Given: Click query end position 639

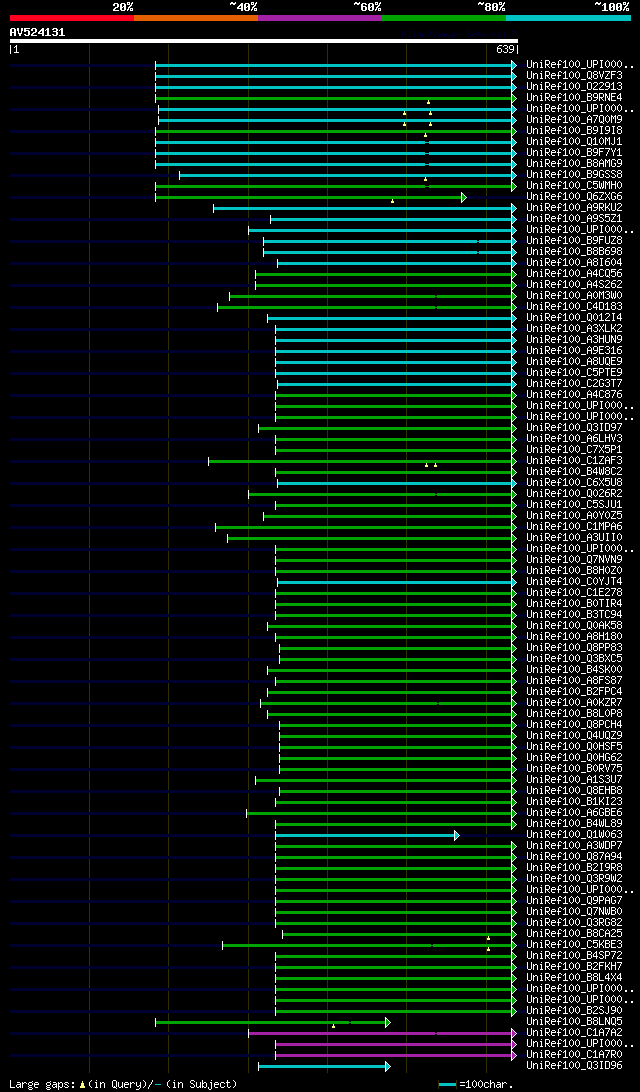Looking at the screenshot, I should pyautogui.click(x=504, y=50).
